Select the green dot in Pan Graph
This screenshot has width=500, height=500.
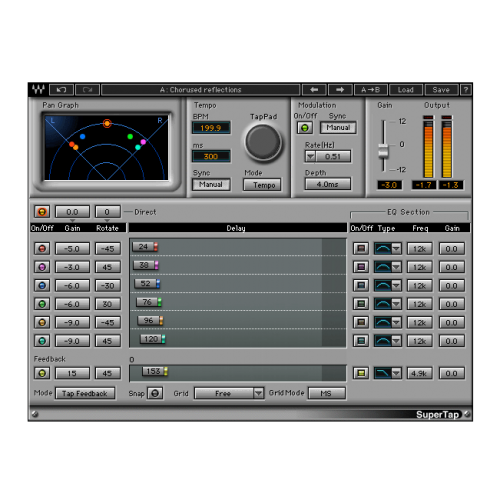130,136
